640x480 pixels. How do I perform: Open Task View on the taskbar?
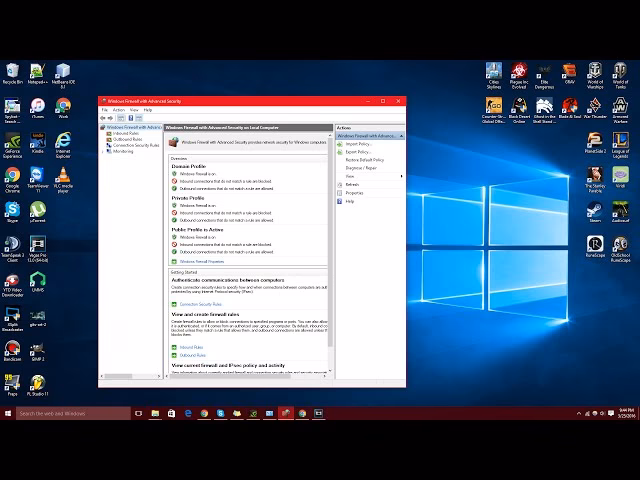click(138, 413)
